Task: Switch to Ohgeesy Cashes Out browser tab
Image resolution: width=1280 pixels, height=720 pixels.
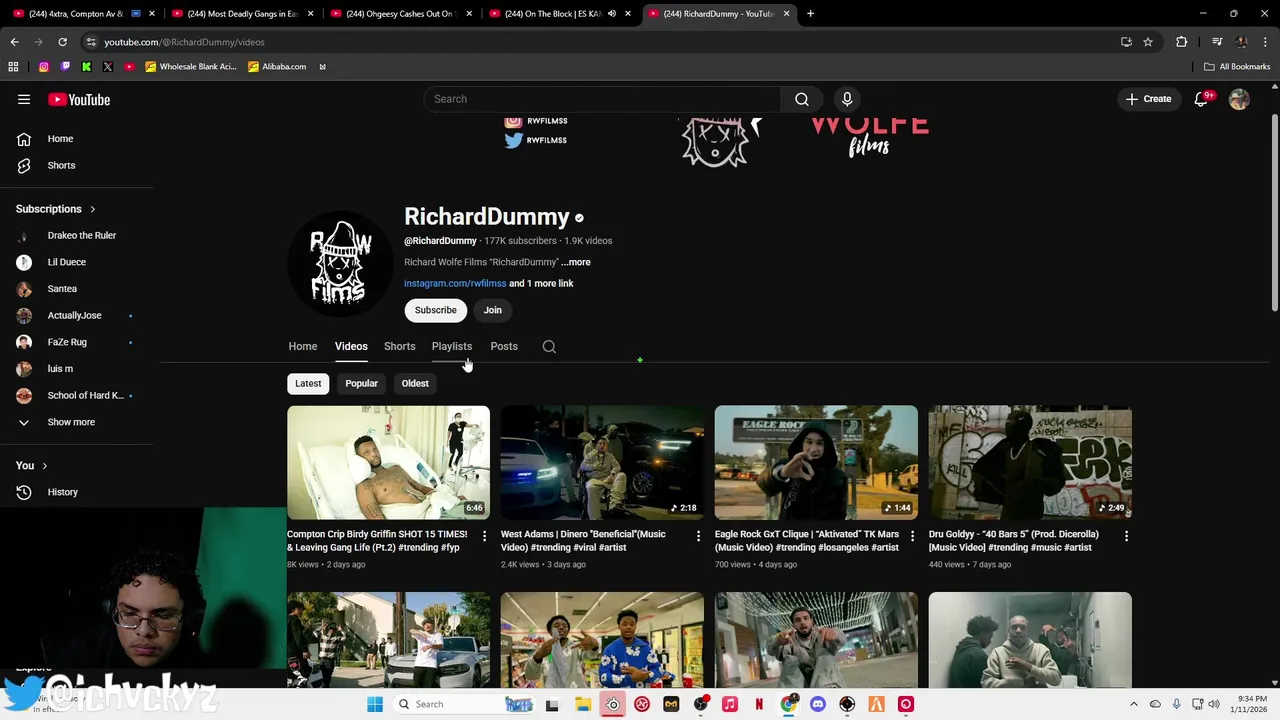Action: [400, 14]
